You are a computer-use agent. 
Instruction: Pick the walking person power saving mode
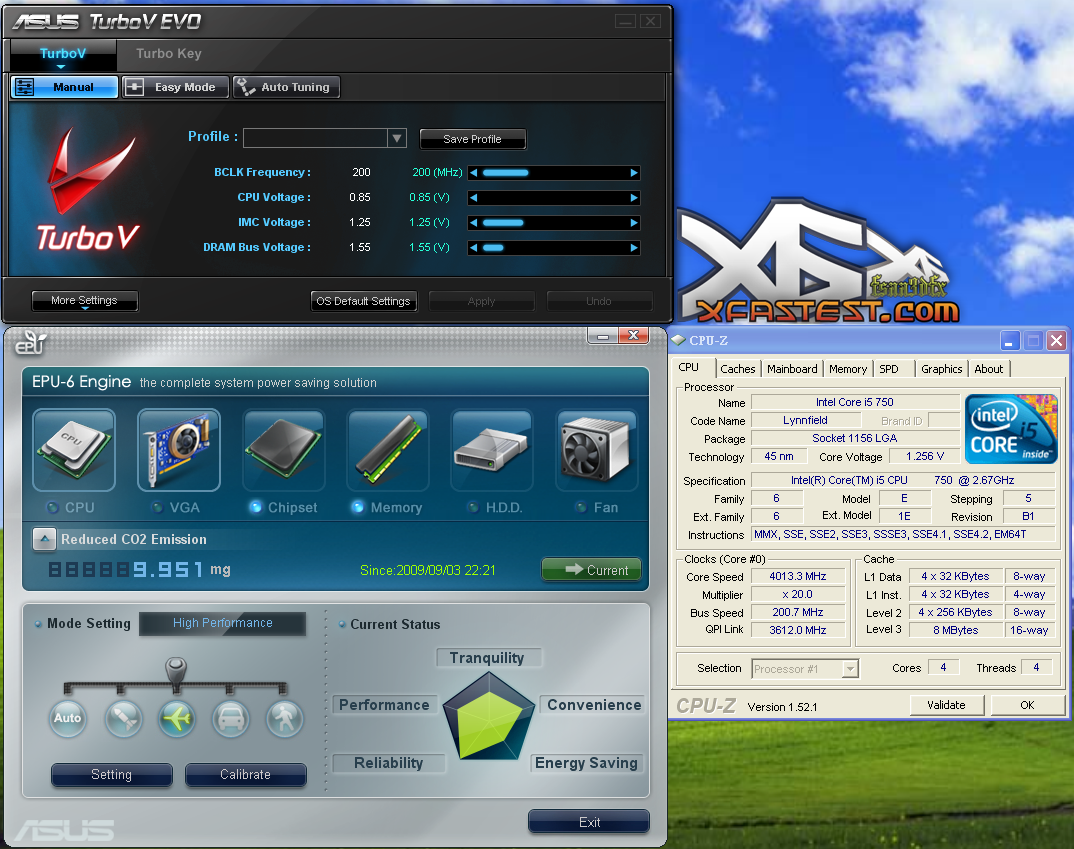coord(284,718)
